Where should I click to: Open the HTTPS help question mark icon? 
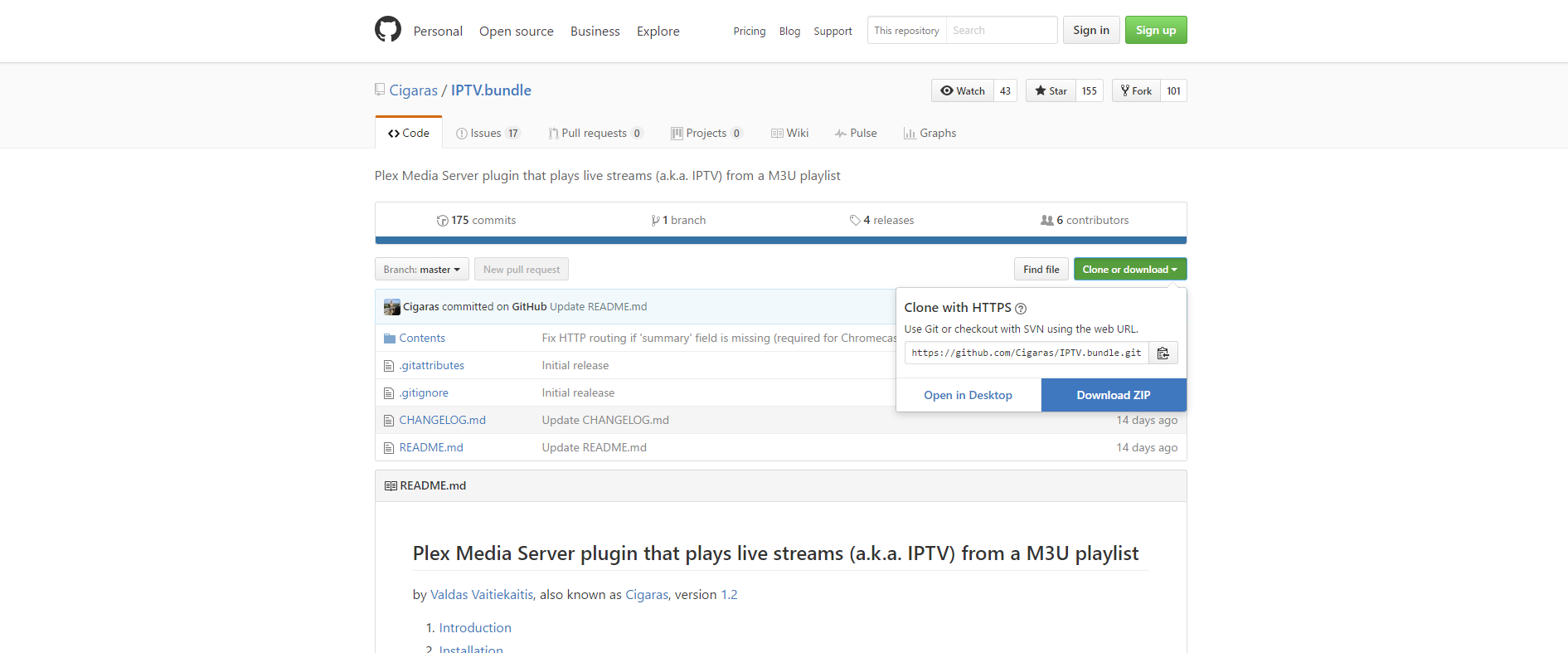click(1021, 309)
